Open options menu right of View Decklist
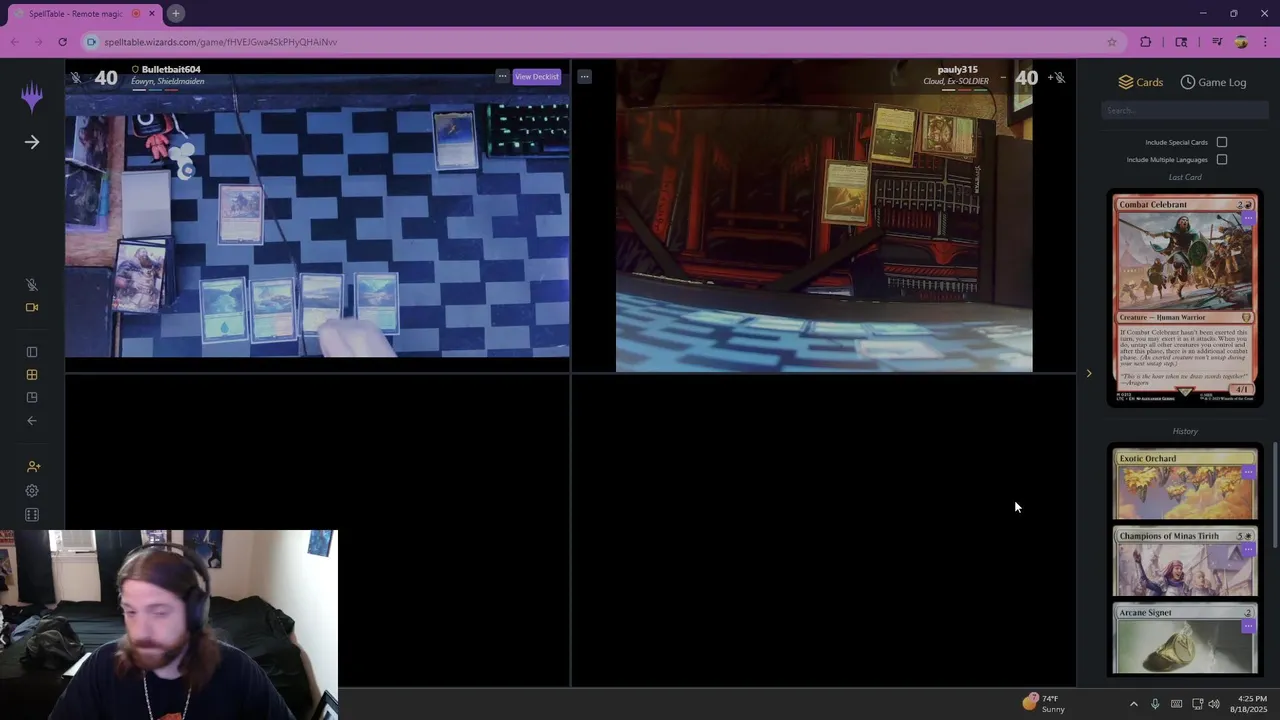 point(584,77)
